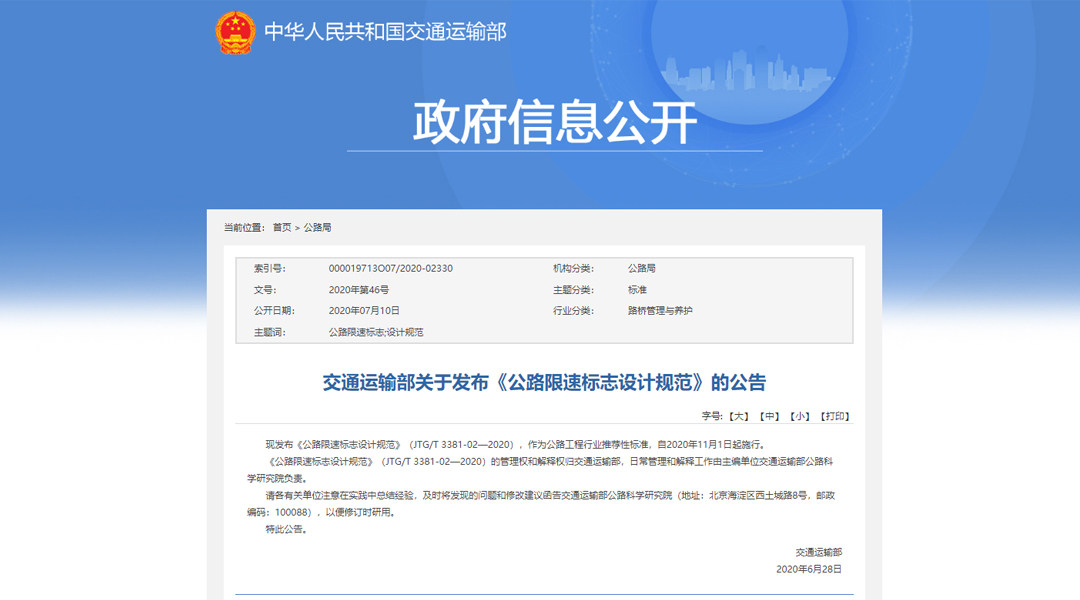Click the 主题分类 value 标准
1080x600 pixels.
tap(637, 290)
